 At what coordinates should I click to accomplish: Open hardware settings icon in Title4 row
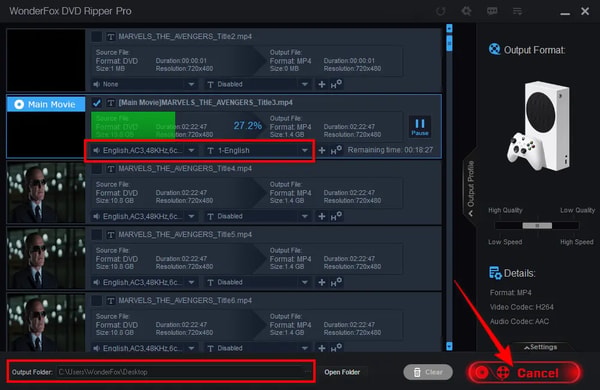336,216
